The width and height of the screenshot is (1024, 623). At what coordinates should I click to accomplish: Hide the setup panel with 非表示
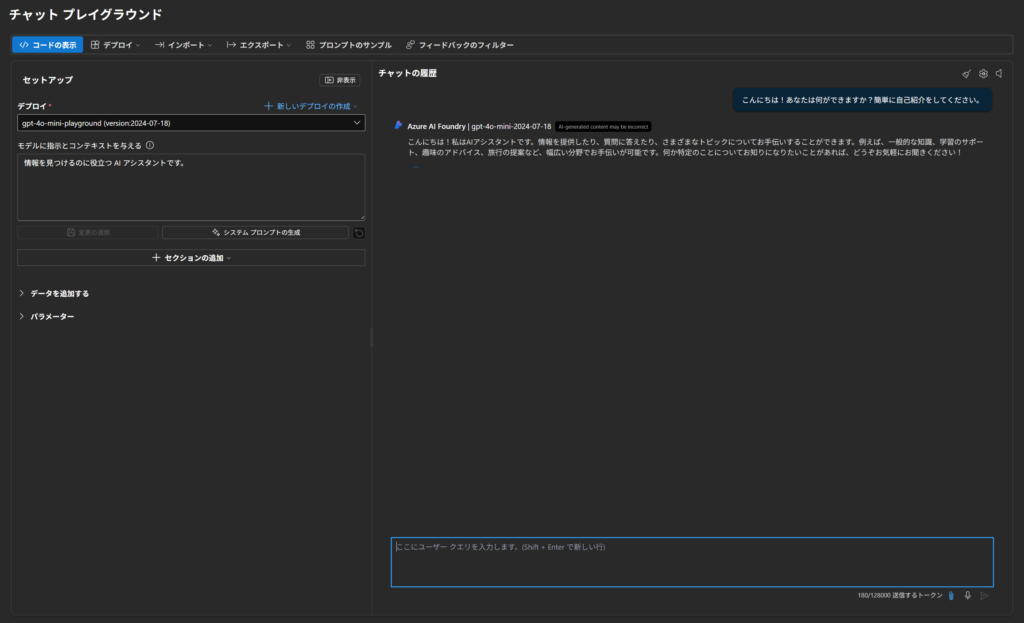click(x=340, y=80)
